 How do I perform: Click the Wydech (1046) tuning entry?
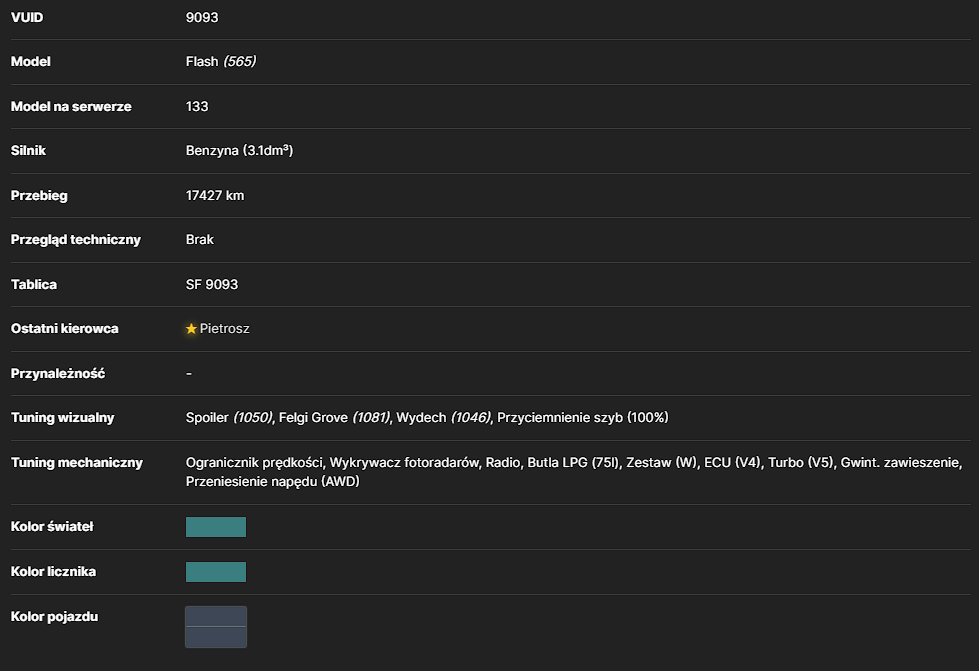[x=443, y=418]
